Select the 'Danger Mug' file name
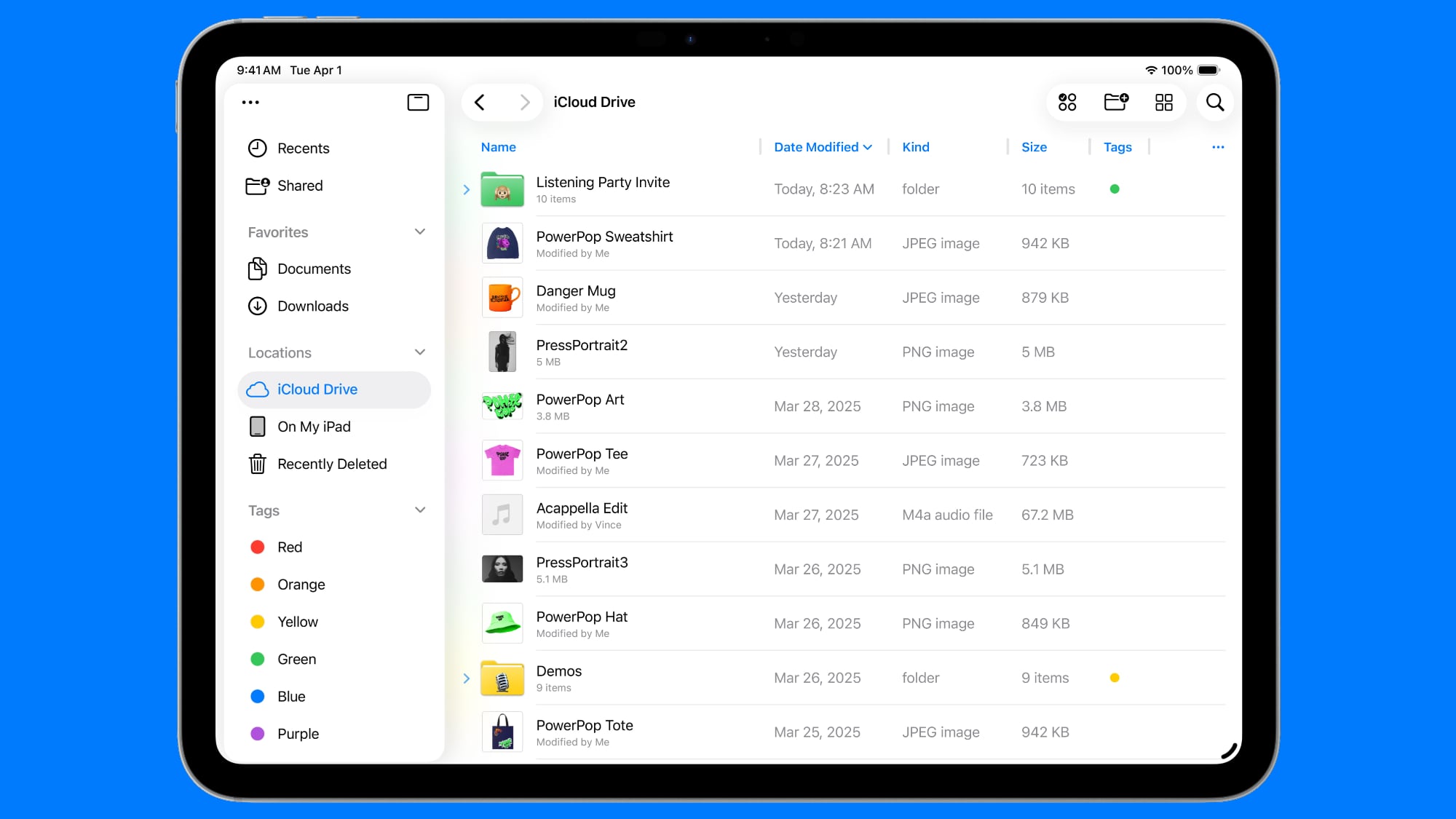The image size is (1456, 819). (576, 291)
